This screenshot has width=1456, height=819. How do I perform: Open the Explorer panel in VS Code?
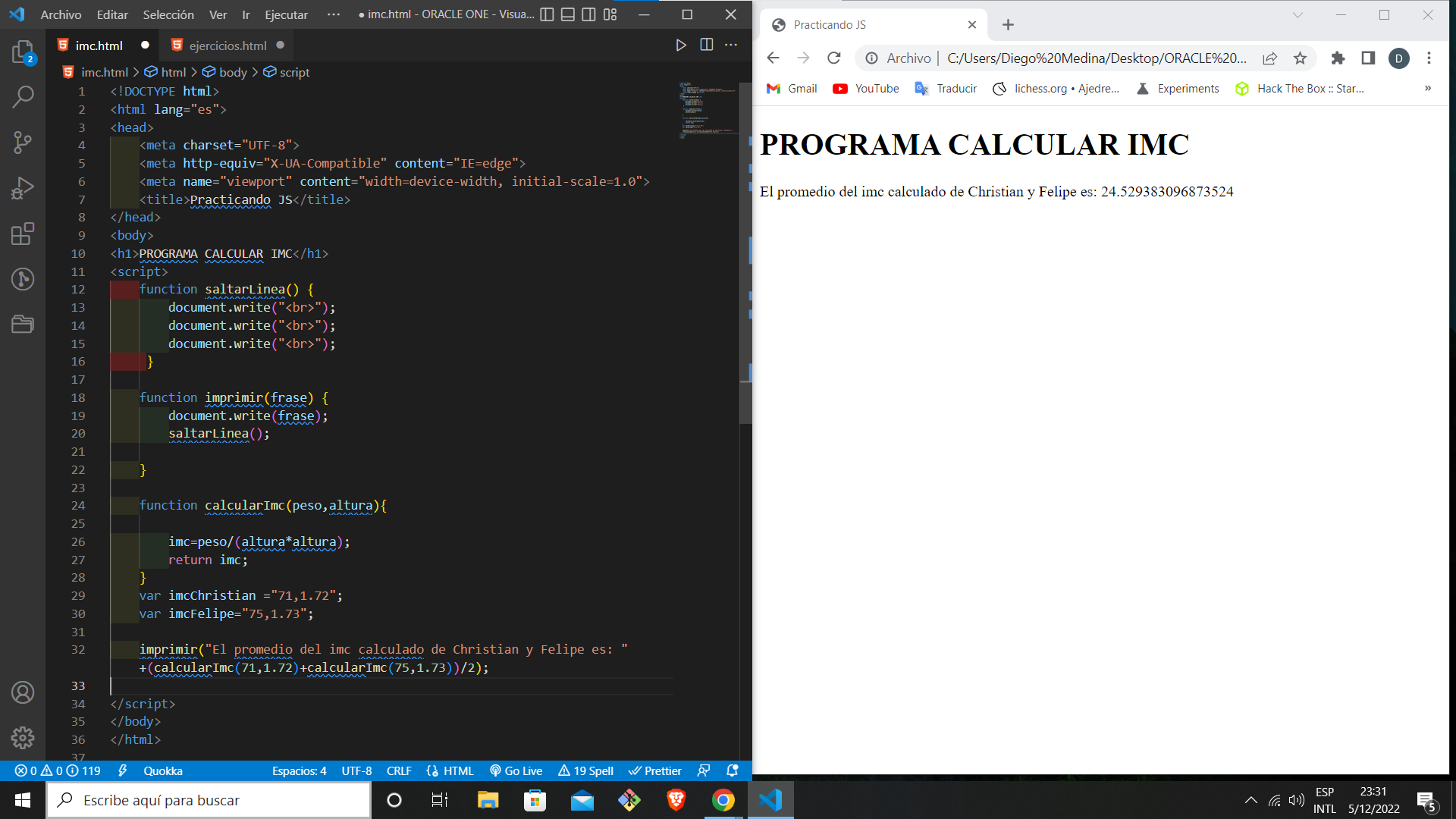tap(23, 52)
